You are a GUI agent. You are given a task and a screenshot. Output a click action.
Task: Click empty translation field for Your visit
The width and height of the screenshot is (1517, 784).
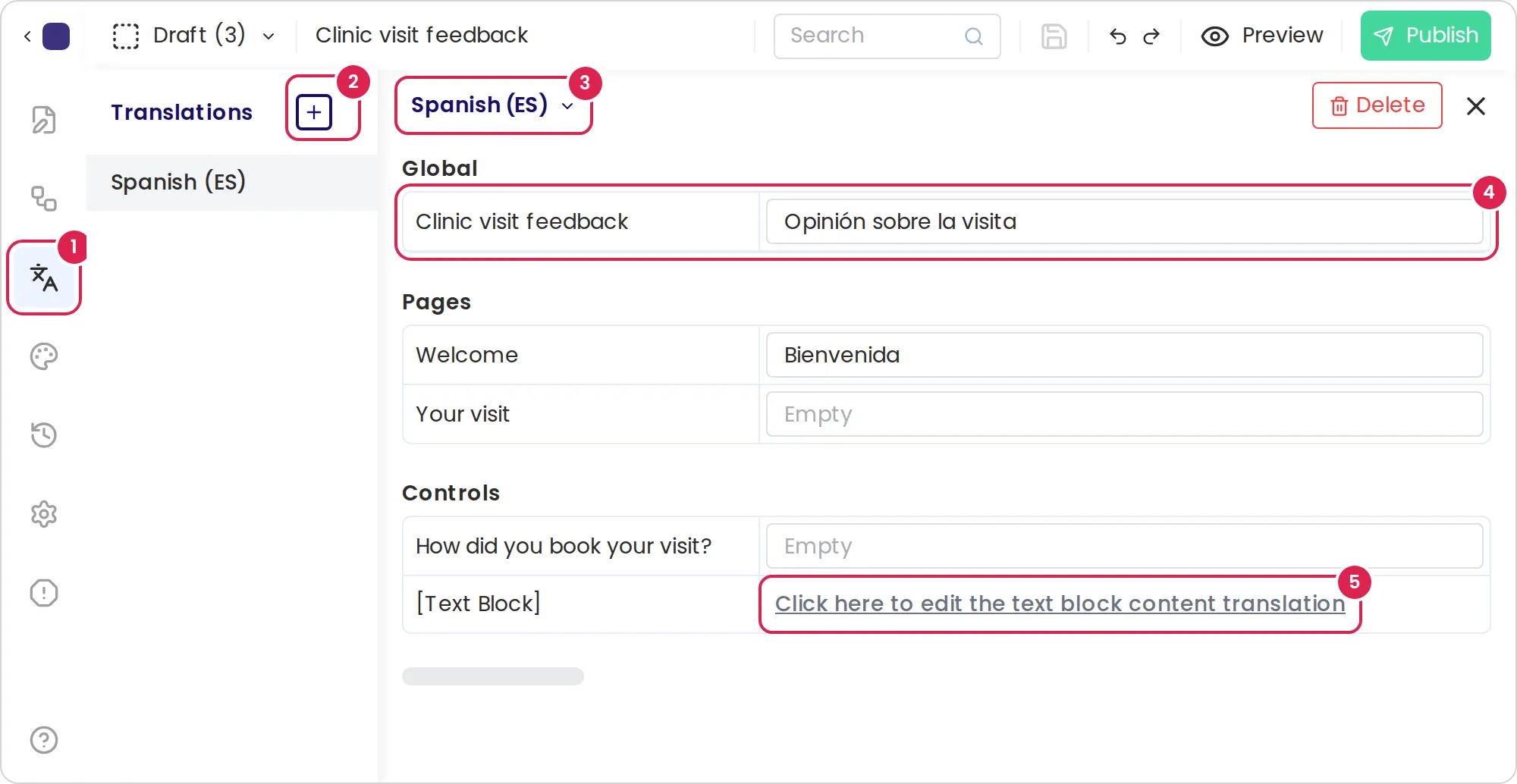1124,414
